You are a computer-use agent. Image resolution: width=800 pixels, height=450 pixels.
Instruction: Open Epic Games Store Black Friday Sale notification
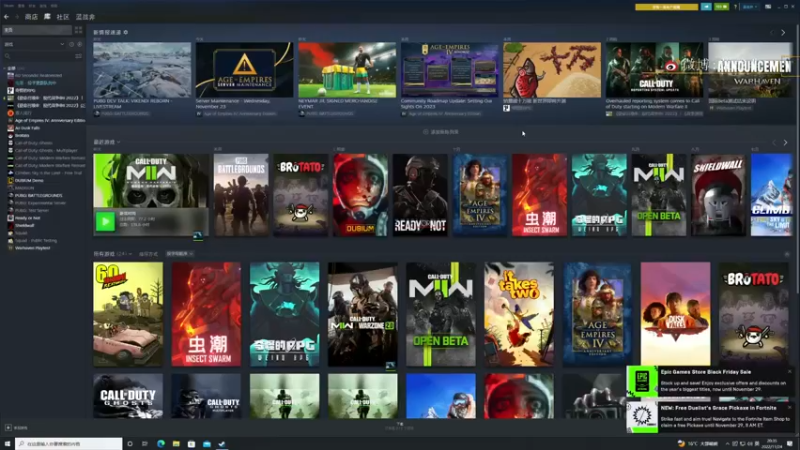[x=711, y=382]
